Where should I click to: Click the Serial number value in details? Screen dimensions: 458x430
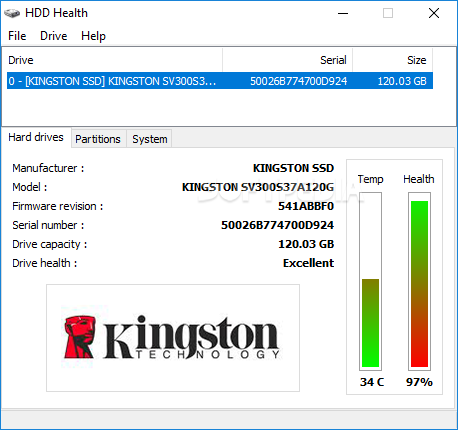point(277,225)
